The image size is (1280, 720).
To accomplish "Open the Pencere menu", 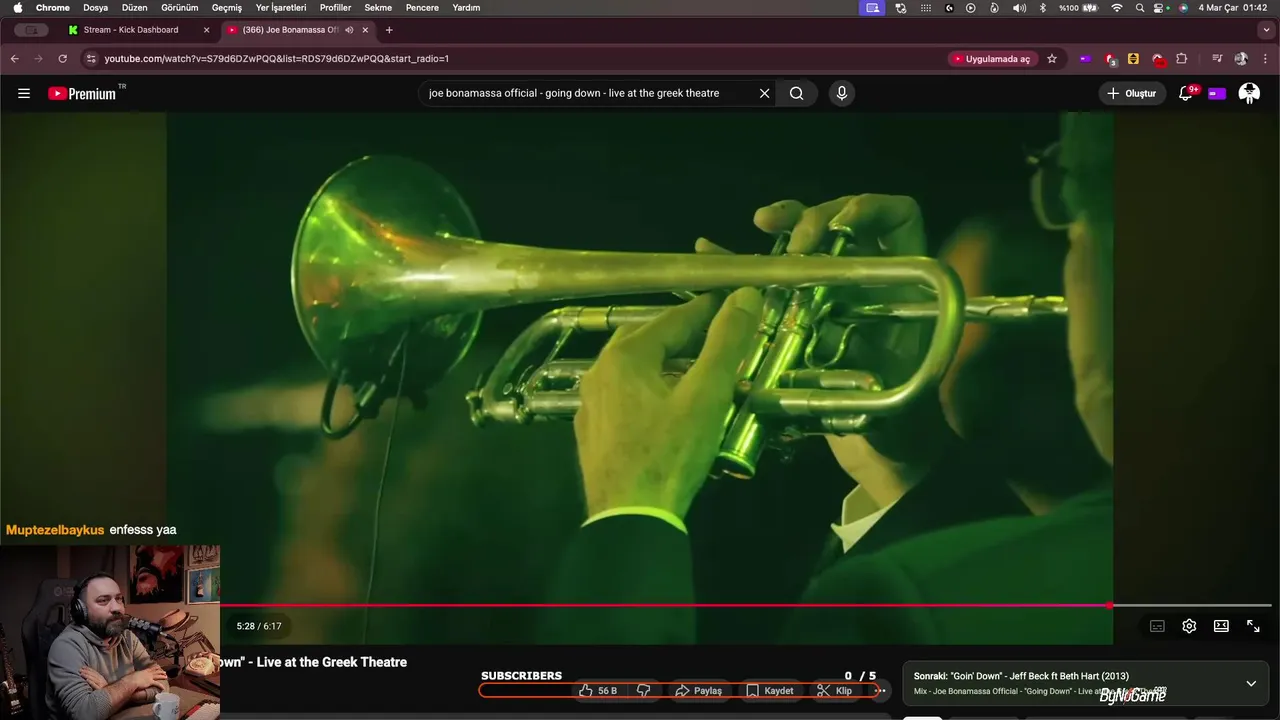I will (x=422, y=7).
